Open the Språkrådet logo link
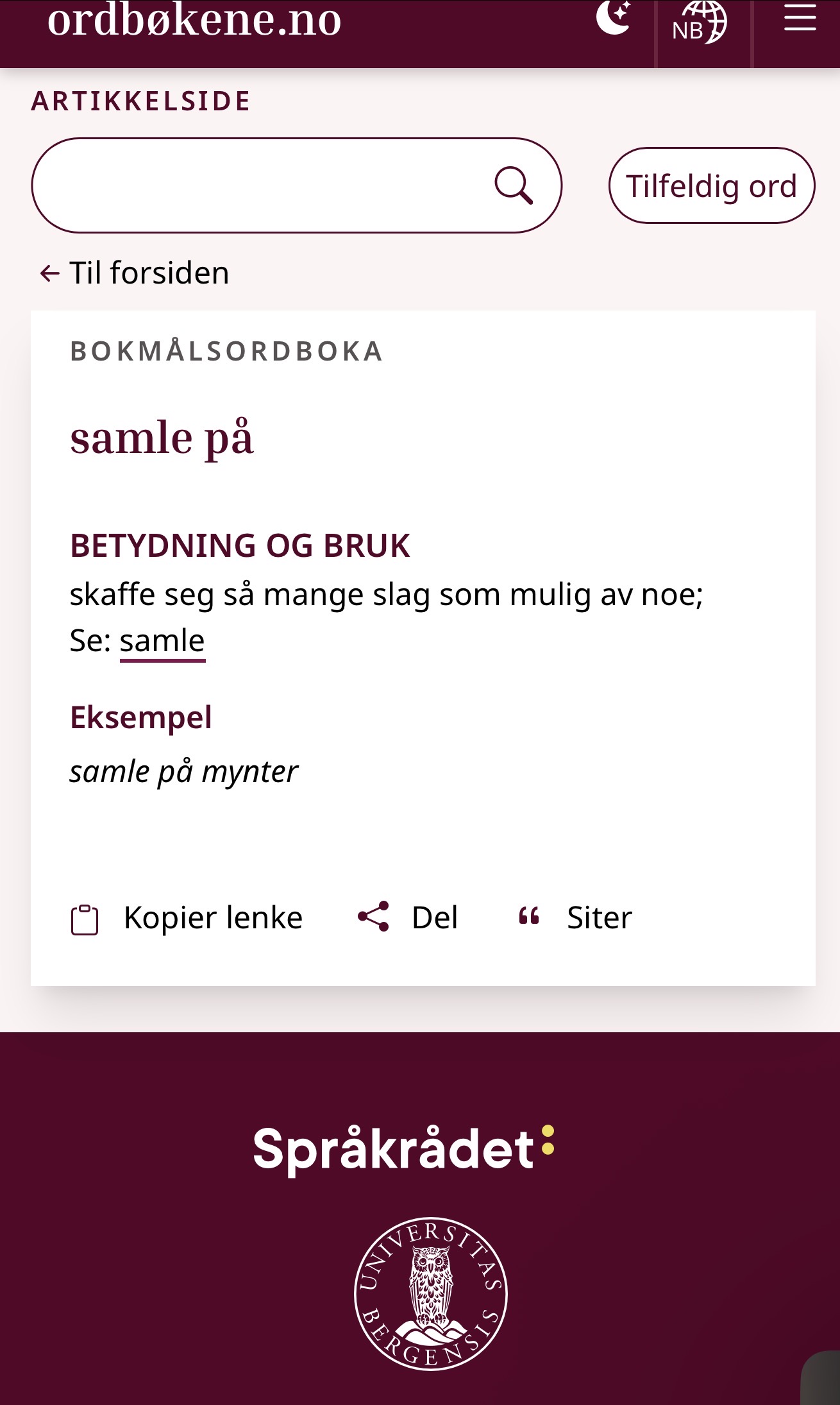The image size is (840, 1405). coord(403,1149)
